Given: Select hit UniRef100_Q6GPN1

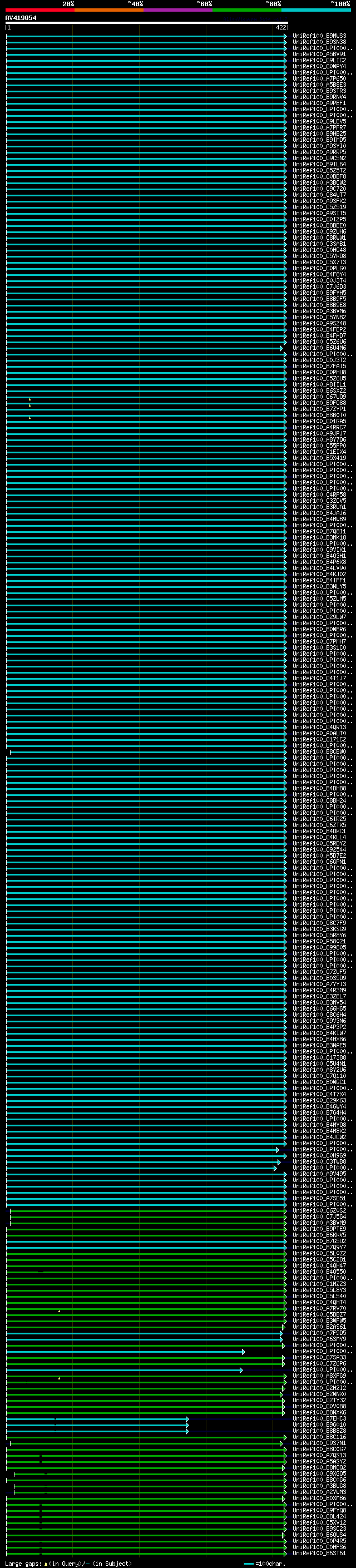Looking at the screenshot, I should coord(319,861).
